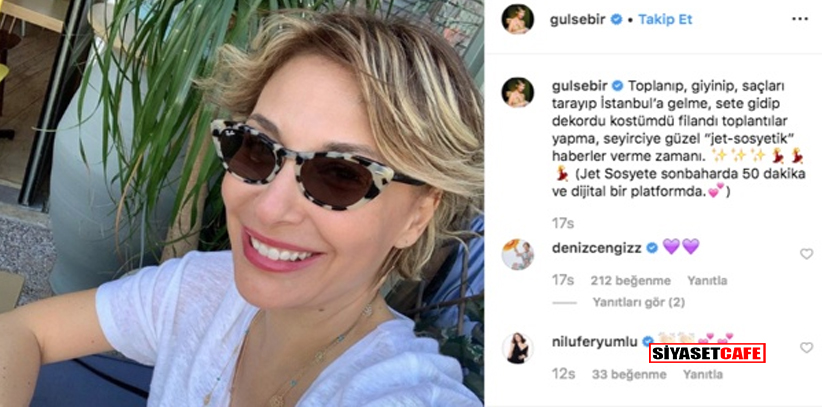Open niluferyumlu's profile avatar
The height and width of the screenshot is (407, 822).
[x=517, y=348]
